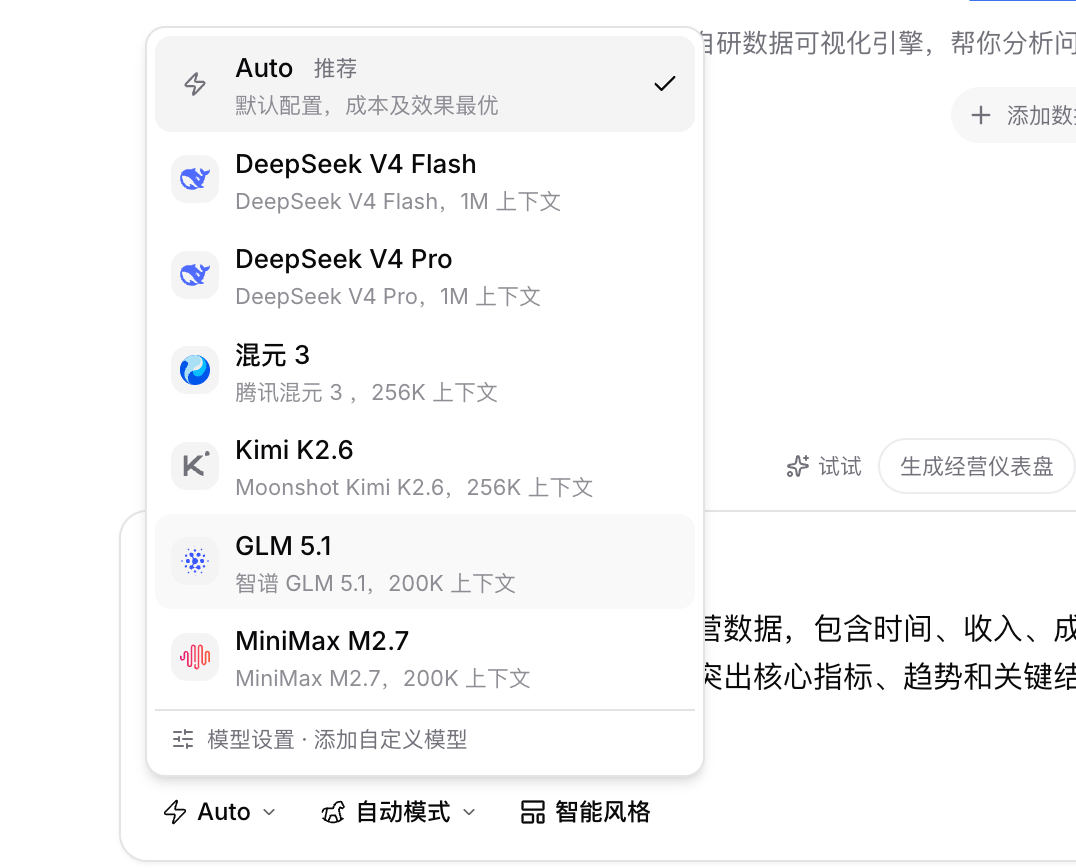Expand the 自动模式 dropdown chevron
Viewport: 1076px width, 868px height.
[469, 812]
